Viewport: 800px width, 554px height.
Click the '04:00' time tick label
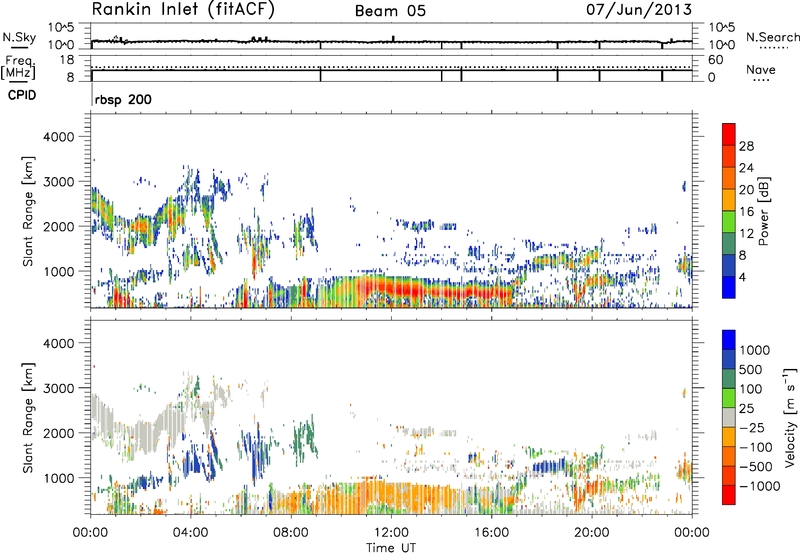pos(190,533)
